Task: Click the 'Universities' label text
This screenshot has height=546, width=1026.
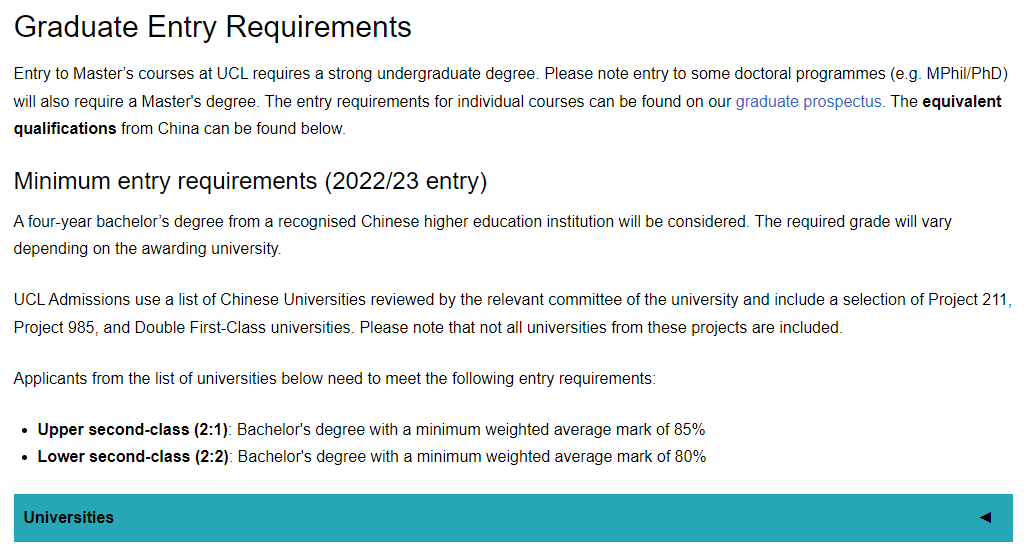Action: pos(68,517)
